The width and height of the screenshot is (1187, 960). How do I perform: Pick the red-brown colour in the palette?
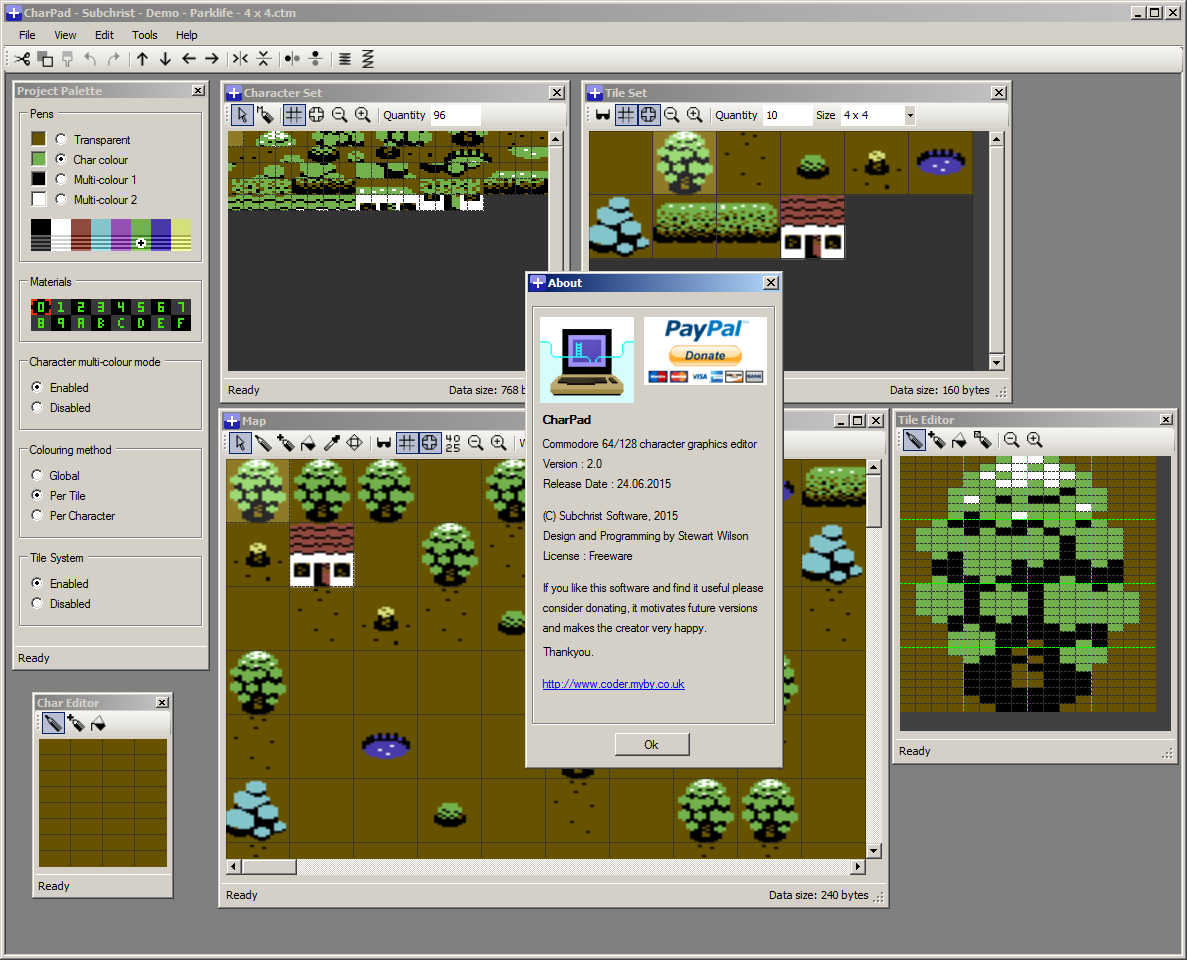click(81, 235)
